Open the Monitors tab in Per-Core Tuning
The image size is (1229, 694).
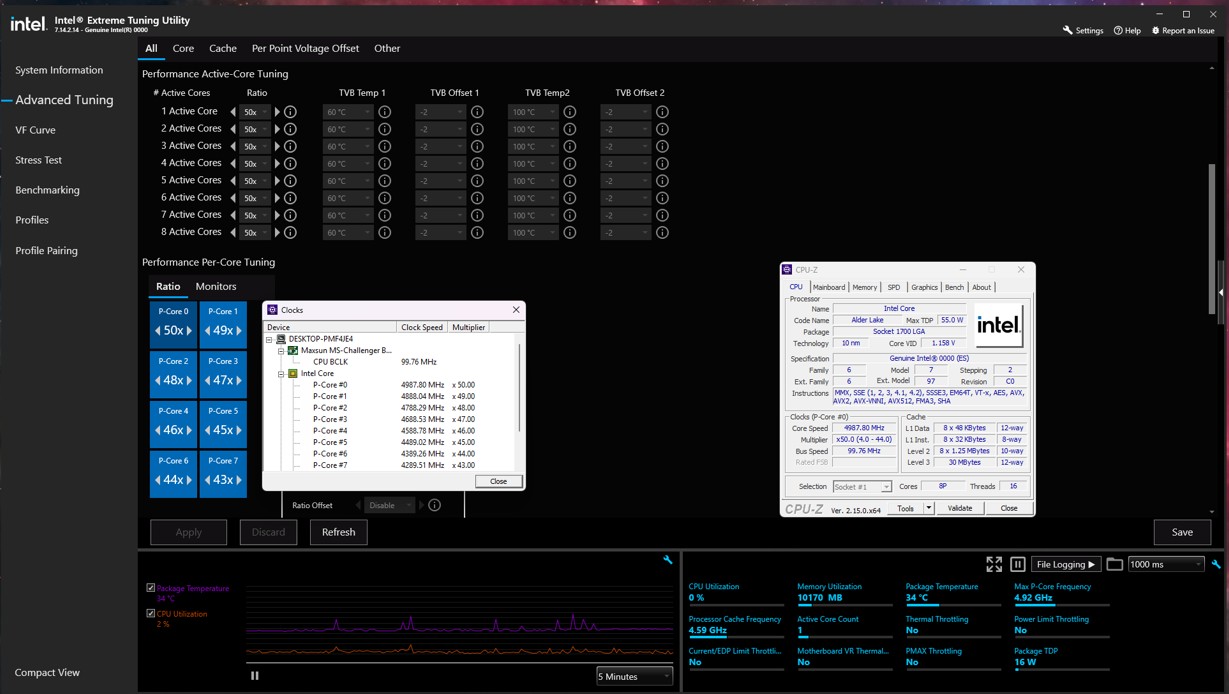(x=216, y=286)
